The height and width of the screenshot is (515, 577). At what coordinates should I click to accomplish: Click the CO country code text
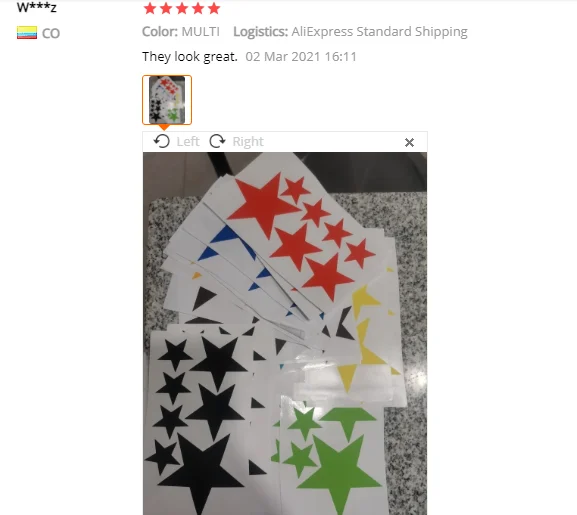(51, 33)
